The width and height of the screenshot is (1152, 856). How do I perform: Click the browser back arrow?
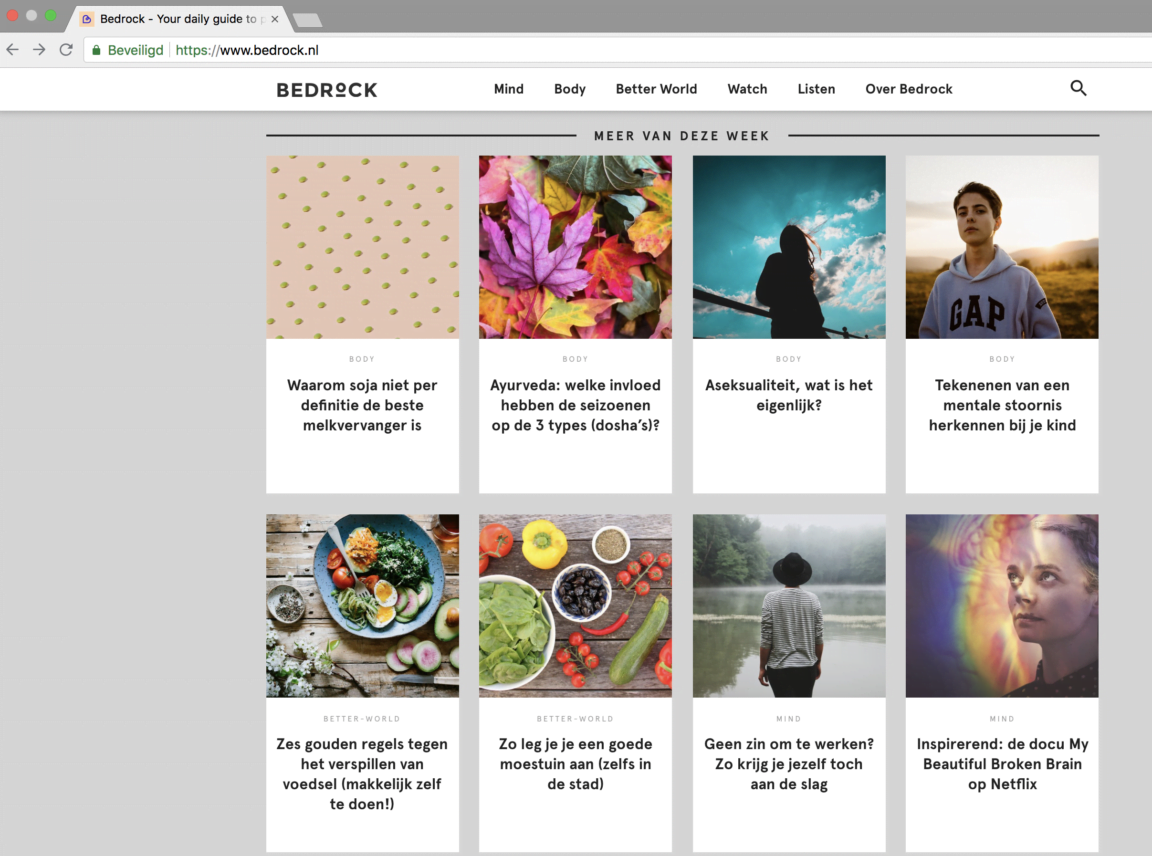coord(13,50)
